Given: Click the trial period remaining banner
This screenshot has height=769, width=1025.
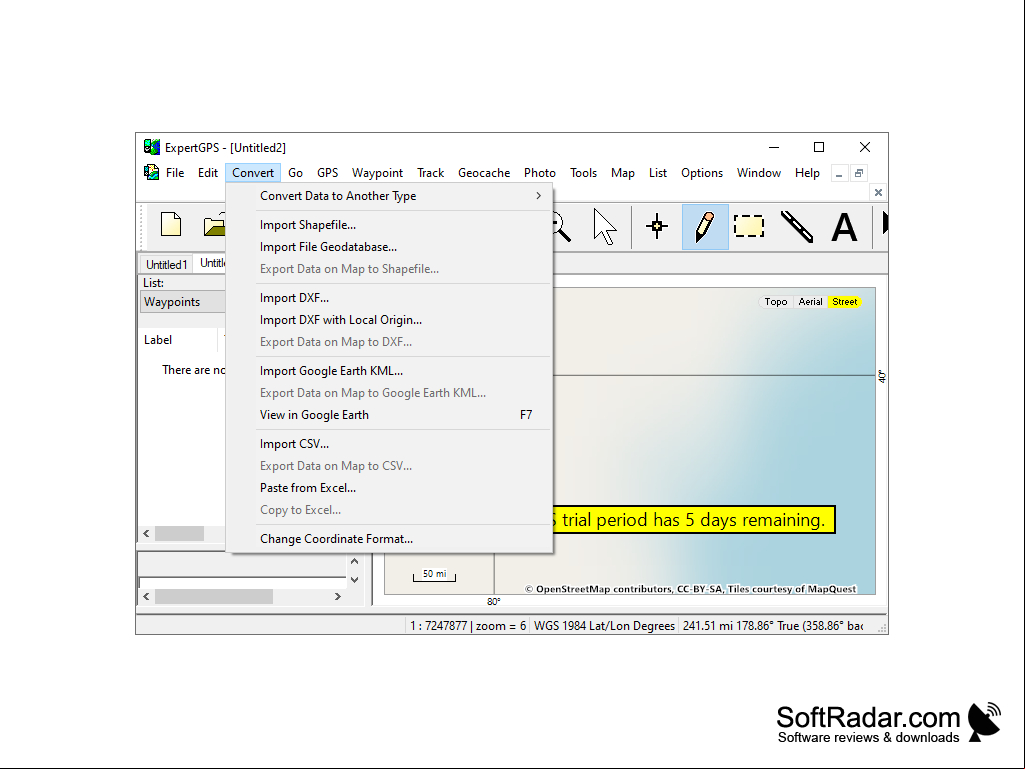Looking at the screenshot, I should click(694, 520).
